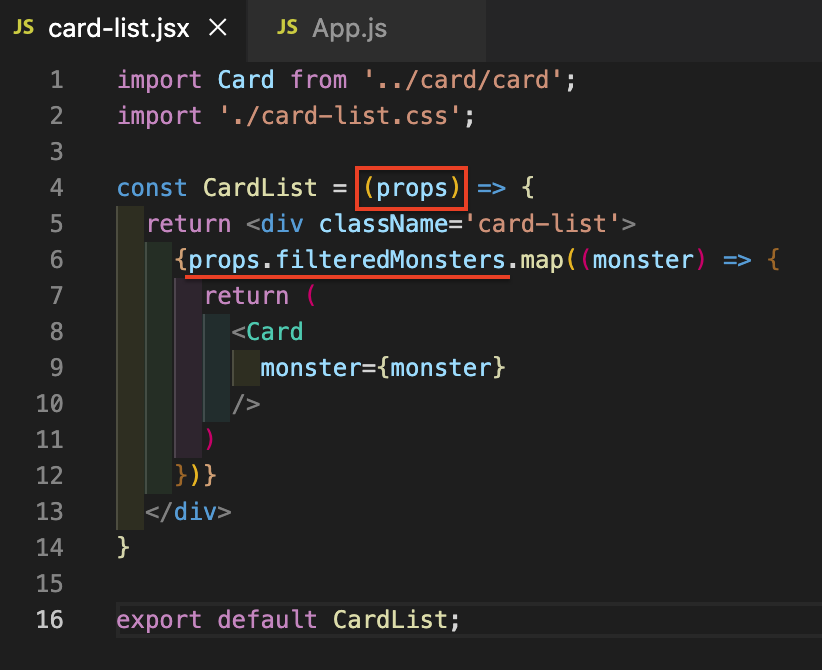Click the '}' closing brace on line 14
The width and height of the screenshot is (822, 670).
point(123,548)
